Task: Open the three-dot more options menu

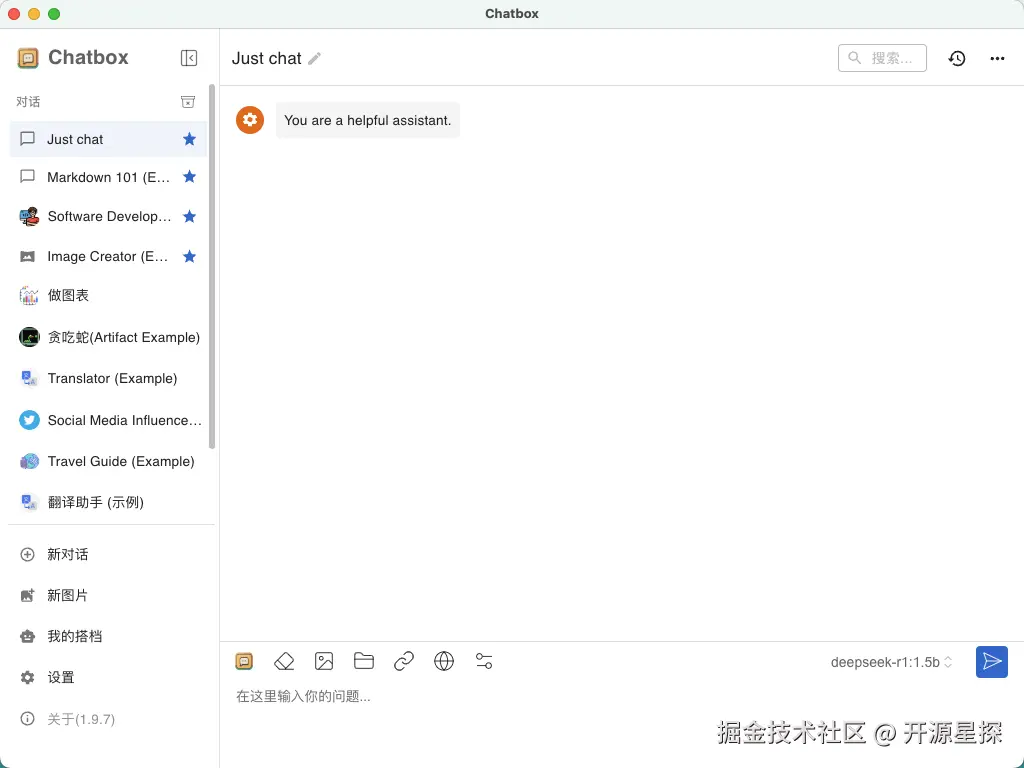Action: click(997, 58)
